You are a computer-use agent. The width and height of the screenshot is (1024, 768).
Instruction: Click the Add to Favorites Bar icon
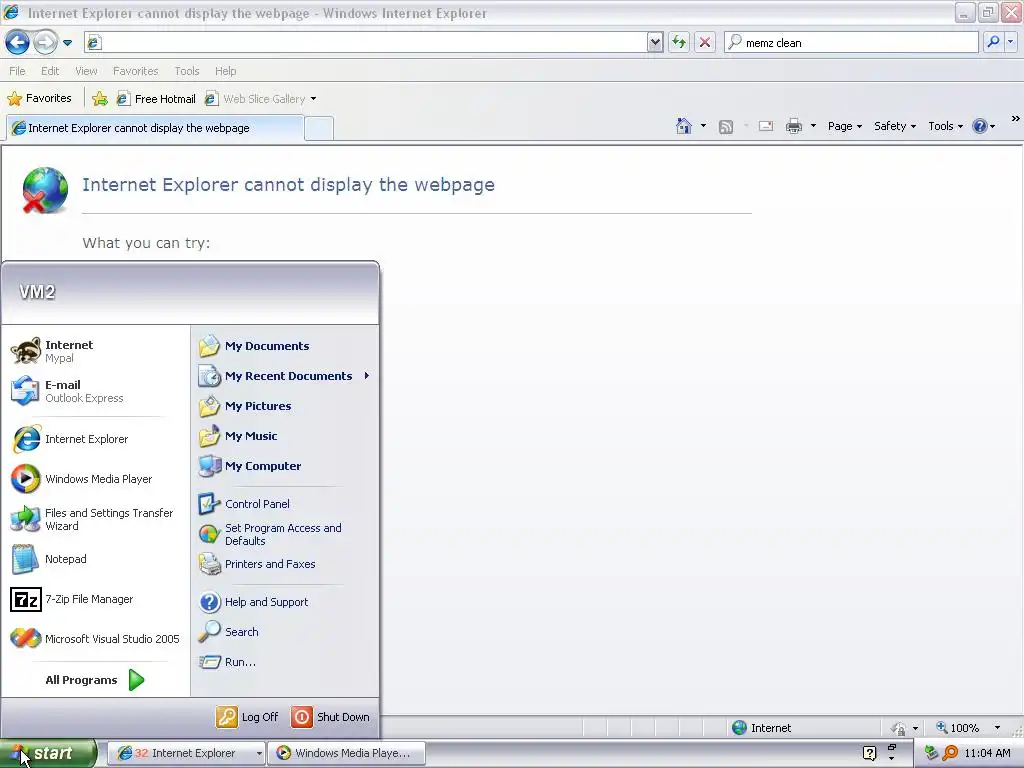click(100, 99)
